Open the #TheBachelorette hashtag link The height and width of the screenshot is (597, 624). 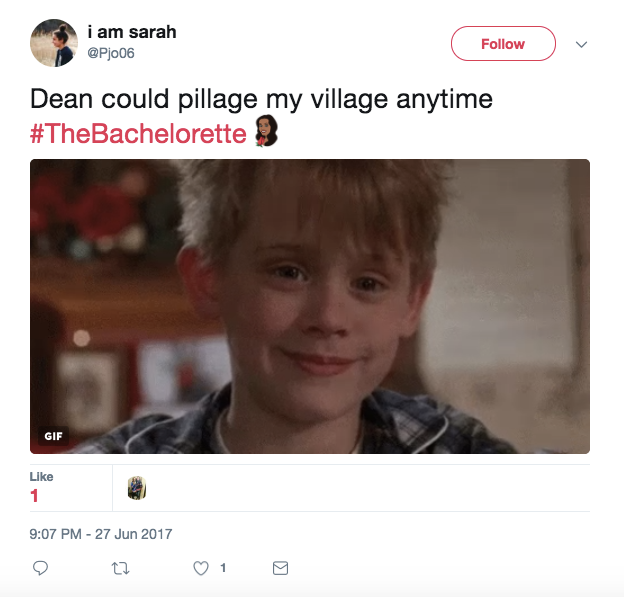point(138,133)
